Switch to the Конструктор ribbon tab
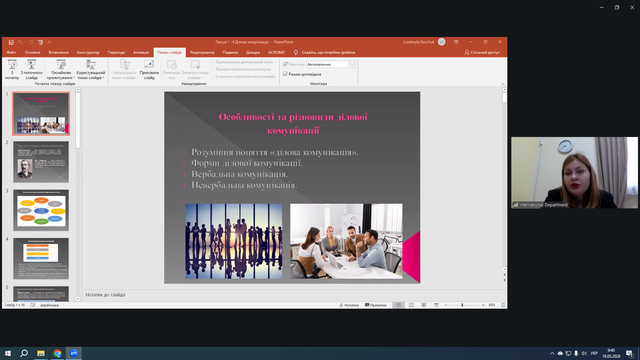 pyautogui.click(x=88, y=53)
